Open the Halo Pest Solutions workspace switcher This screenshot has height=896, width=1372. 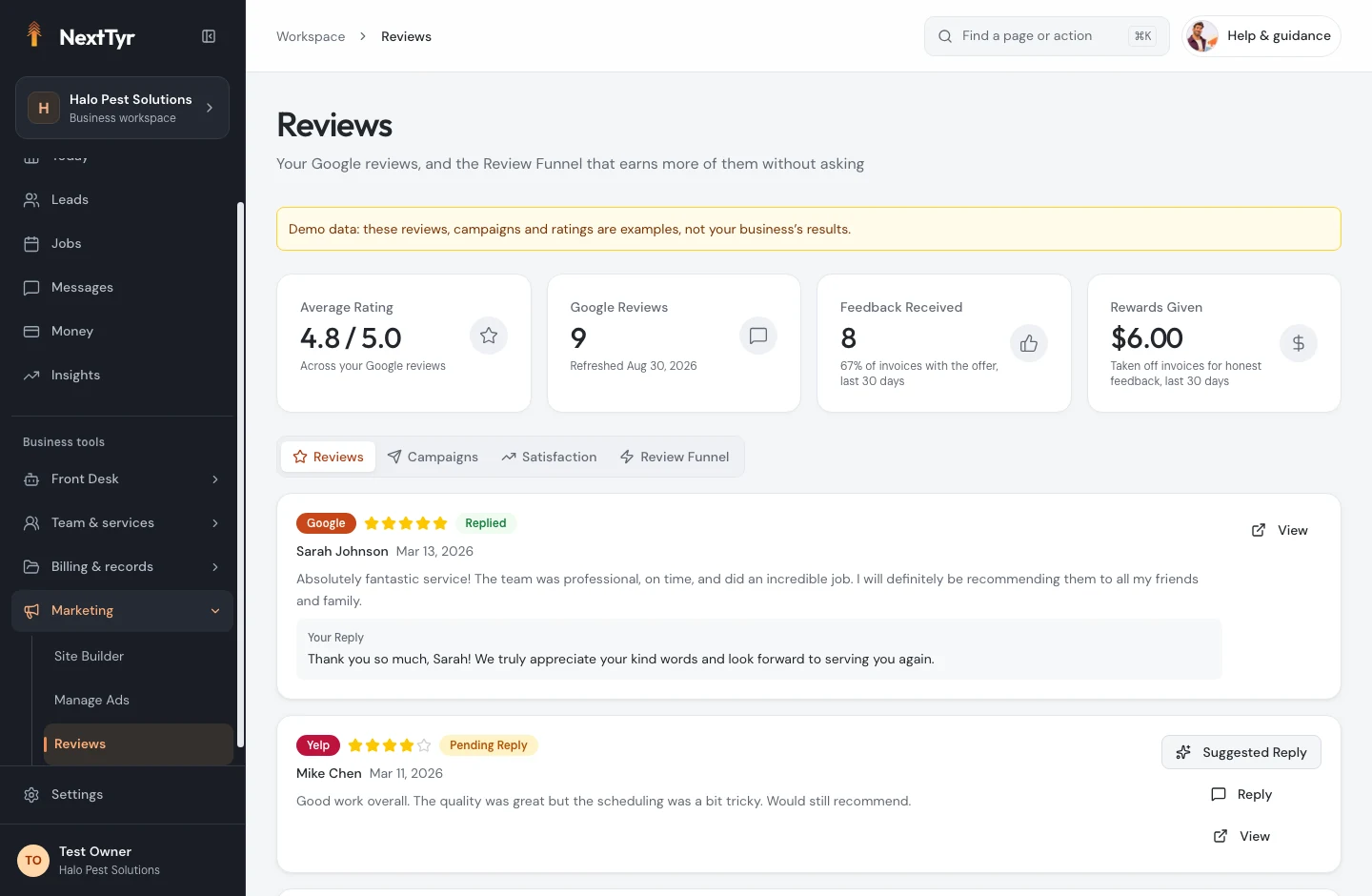pos(122,108)
